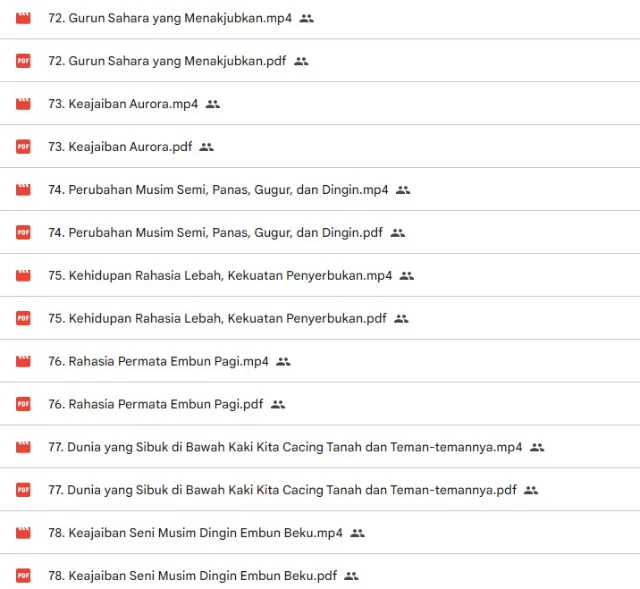Click PDF icon for 74. Perubahan Musim pdf
The height and width of the screenshot is (589, 640).
23,233
